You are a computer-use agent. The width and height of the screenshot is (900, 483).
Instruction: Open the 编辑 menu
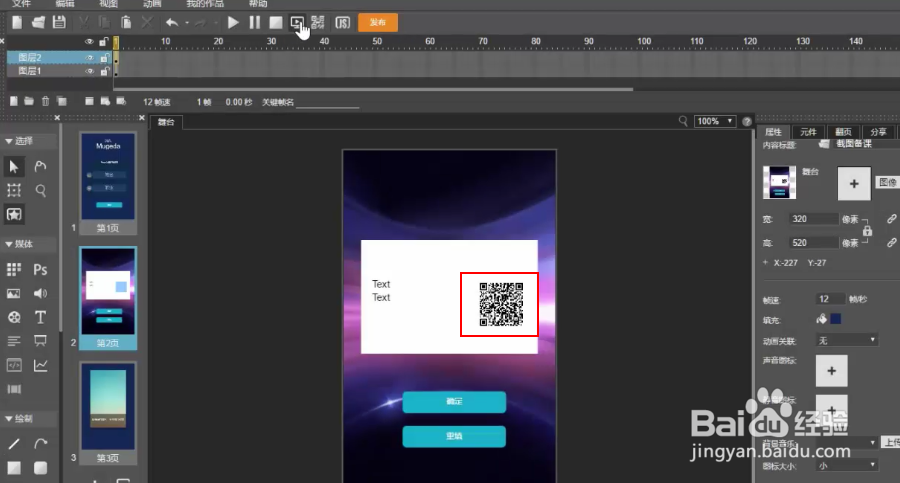click(65, 3)
